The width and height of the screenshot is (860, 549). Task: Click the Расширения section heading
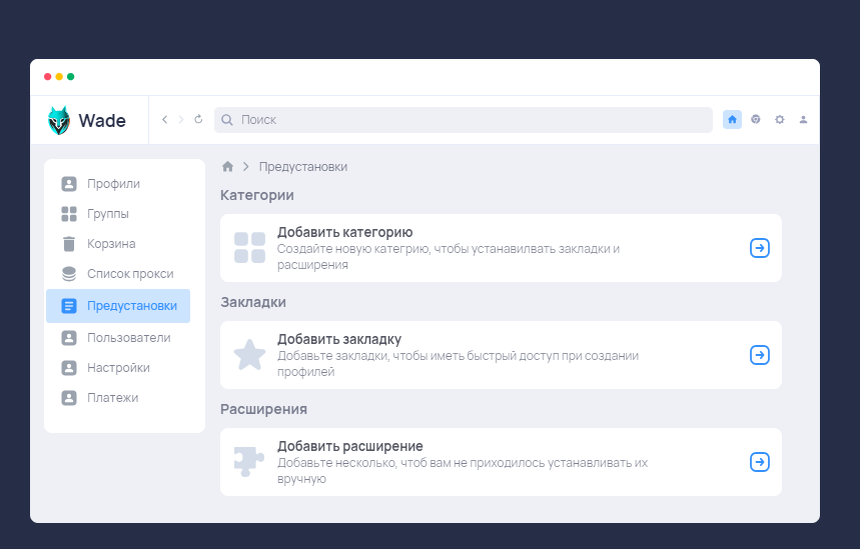point(264,409)
